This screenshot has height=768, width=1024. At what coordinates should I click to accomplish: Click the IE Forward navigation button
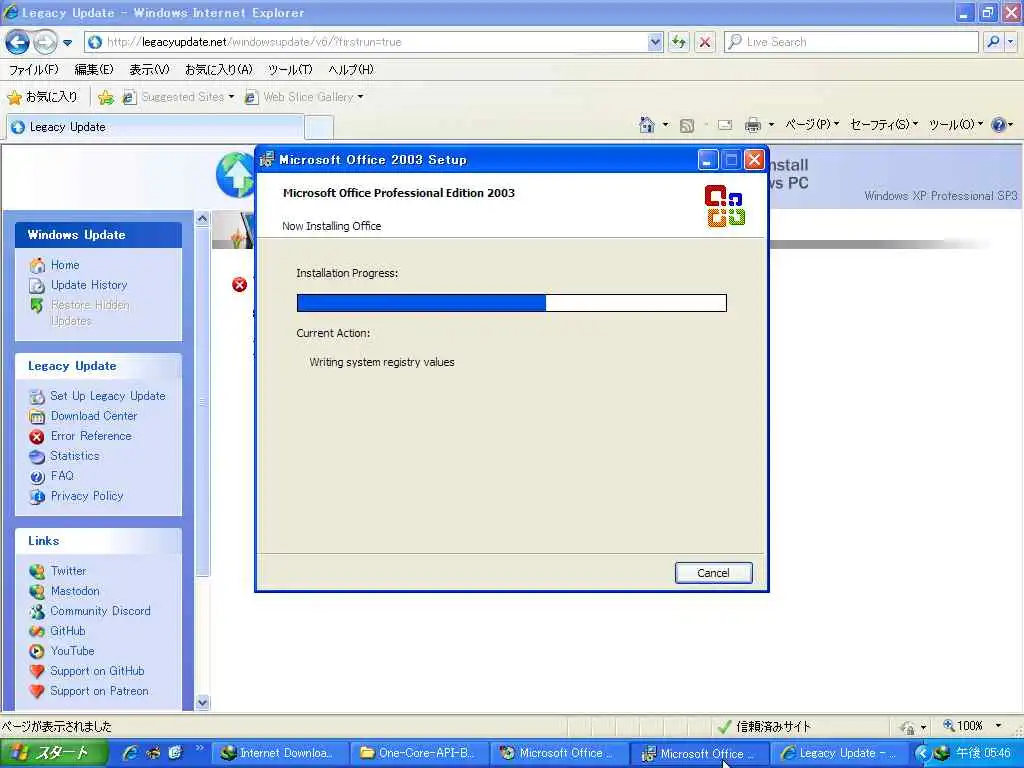click(44, 42)
